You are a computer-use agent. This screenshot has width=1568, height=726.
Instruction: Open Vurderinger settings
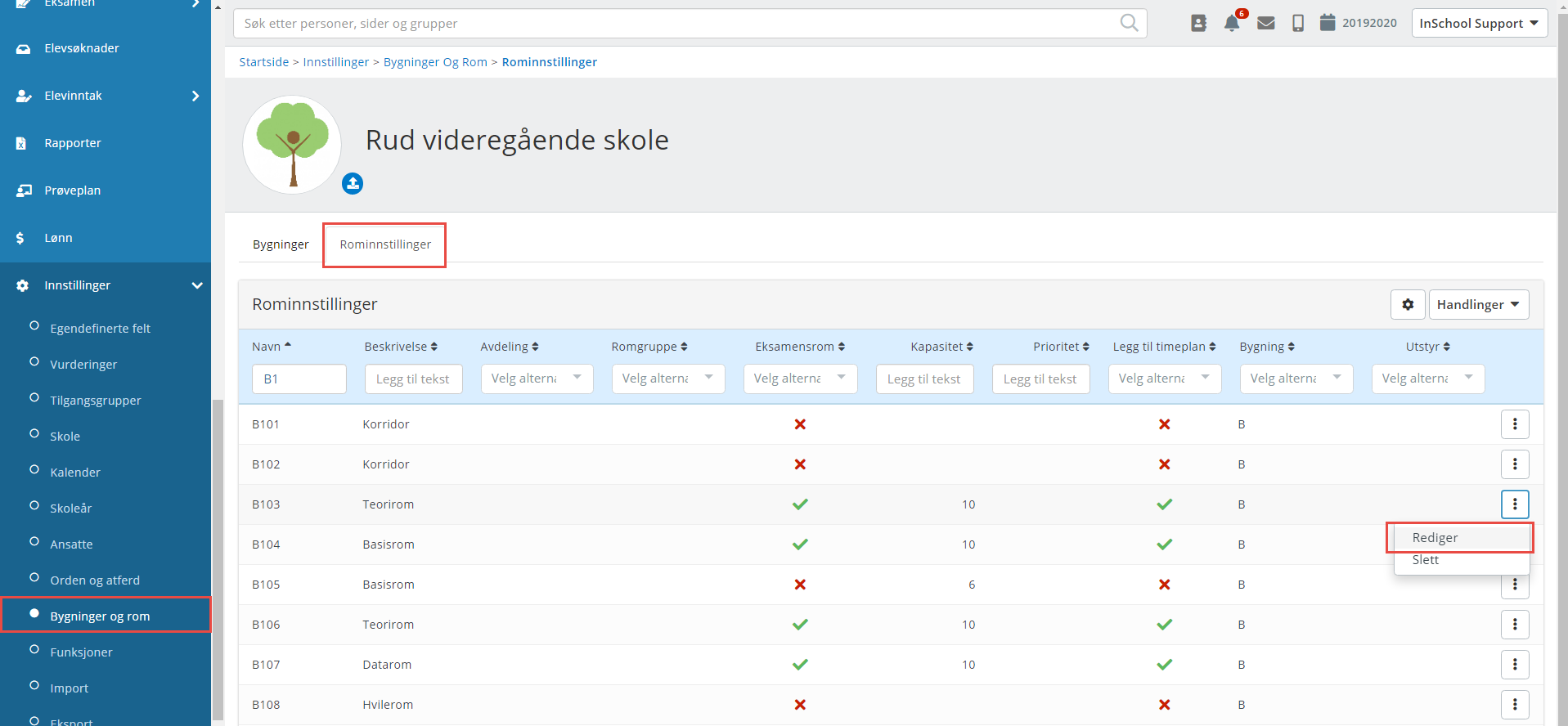click(x=83, y=365)
